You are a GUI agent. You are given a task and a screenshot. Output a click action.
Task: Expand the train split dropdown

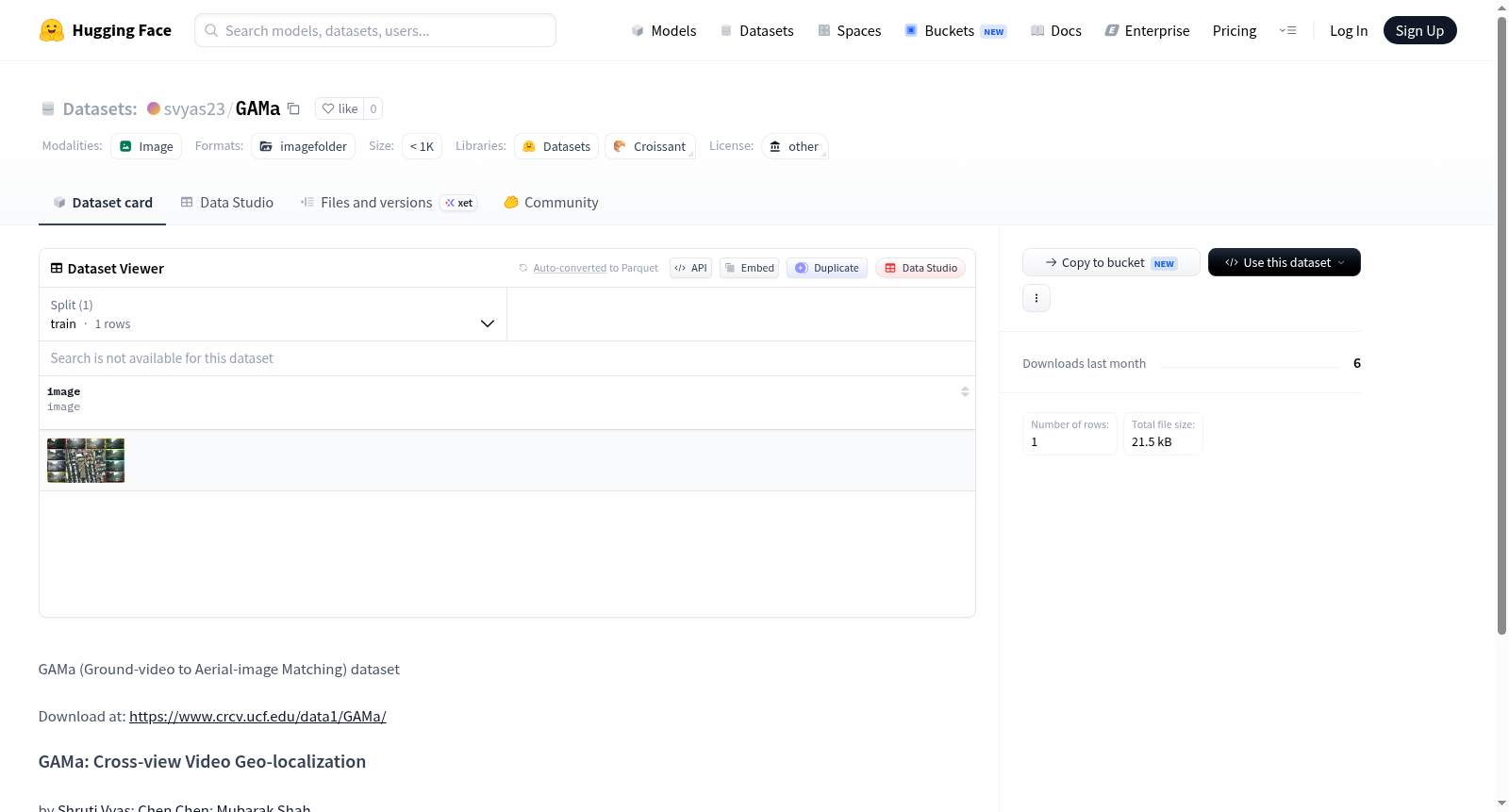[x=273, y=314]
